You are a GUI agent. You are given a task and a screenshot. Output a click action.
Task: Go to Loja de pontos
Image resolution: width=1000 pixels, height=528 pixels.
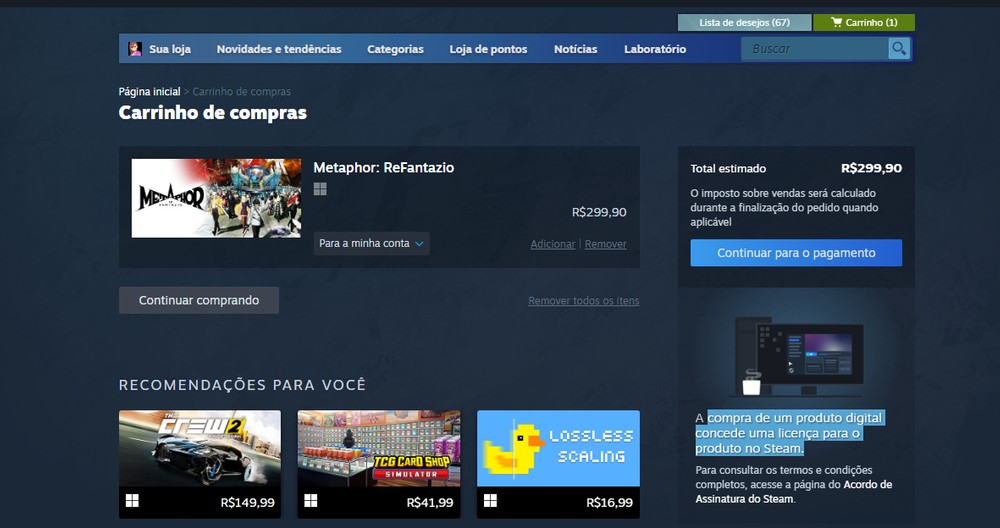pos(488,49)
